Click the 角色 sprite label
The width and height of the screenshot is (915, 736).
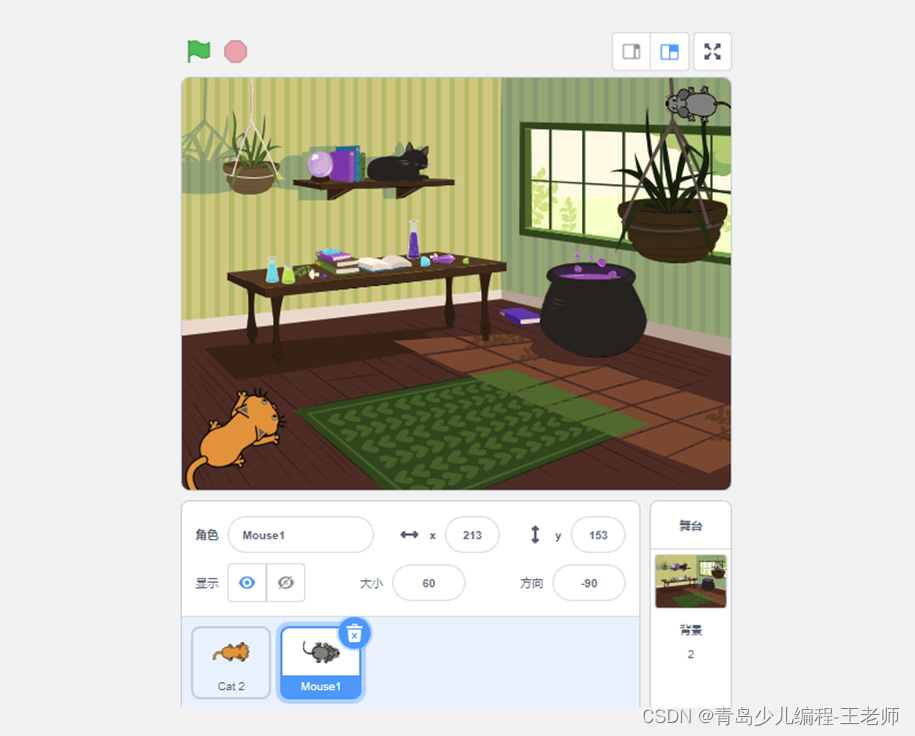[x=207, y=535]
